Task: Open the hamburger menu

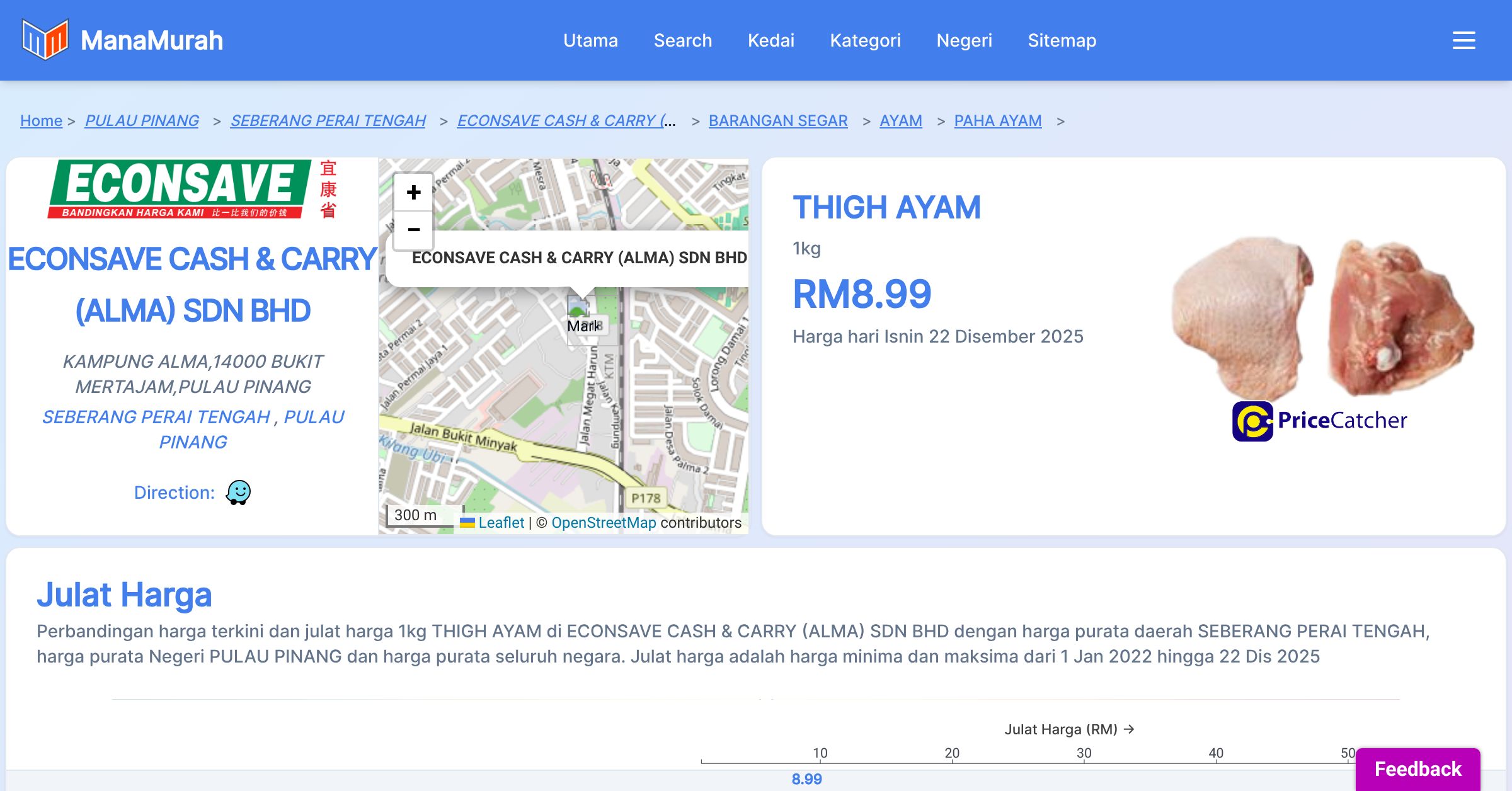Action: 1463,40
